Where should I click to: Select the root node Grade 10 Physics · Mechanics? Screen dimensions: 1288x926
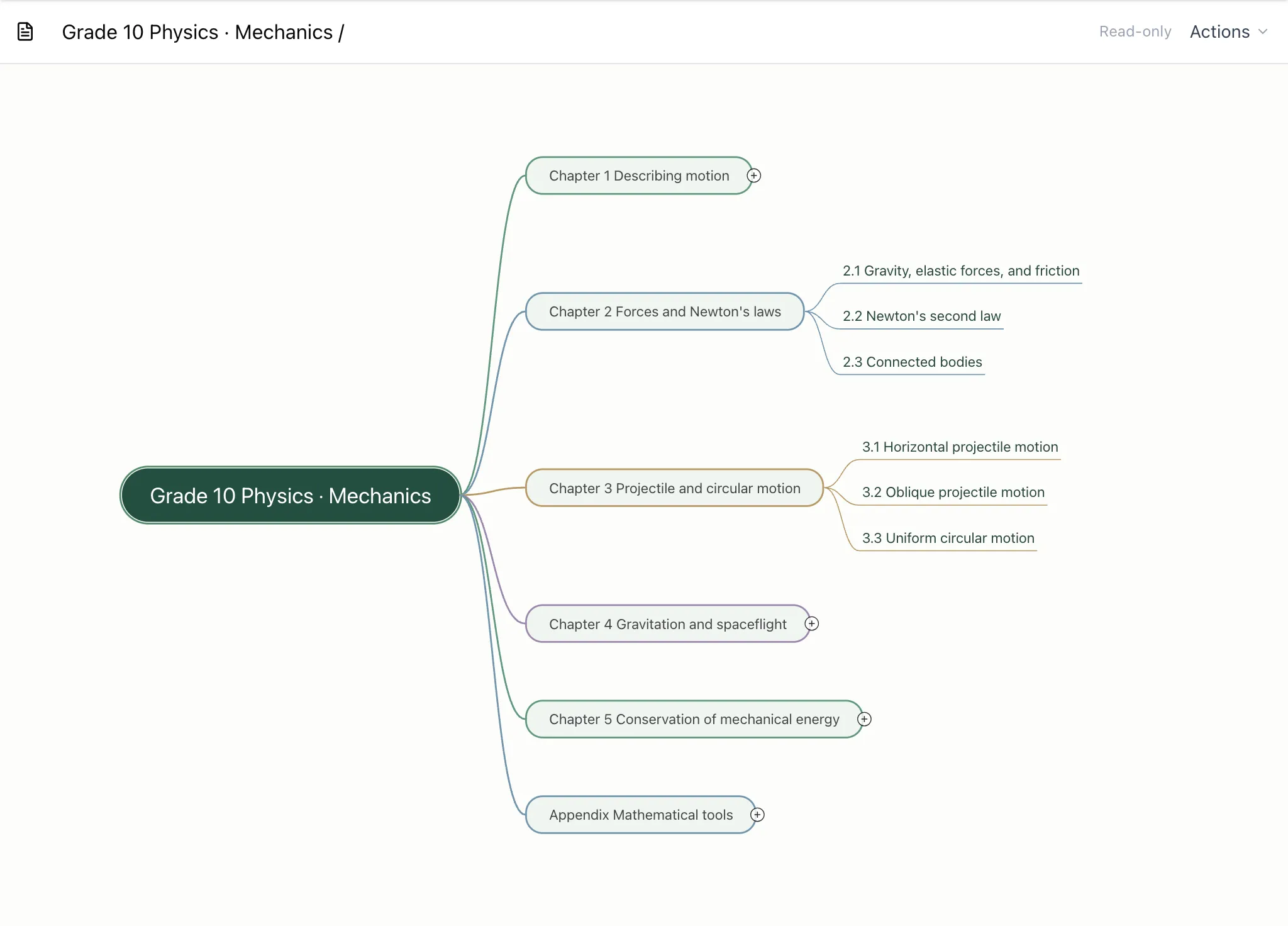click(x=291, y=495)
